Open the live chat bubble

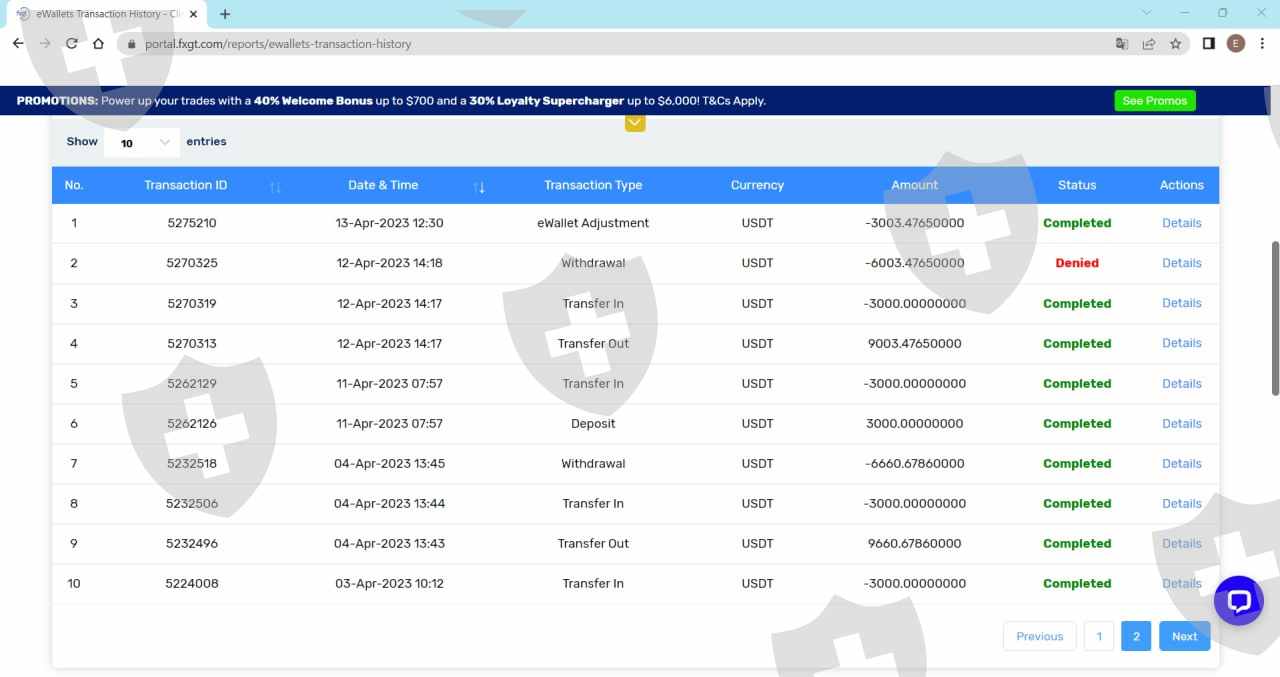coord(1238,600)
